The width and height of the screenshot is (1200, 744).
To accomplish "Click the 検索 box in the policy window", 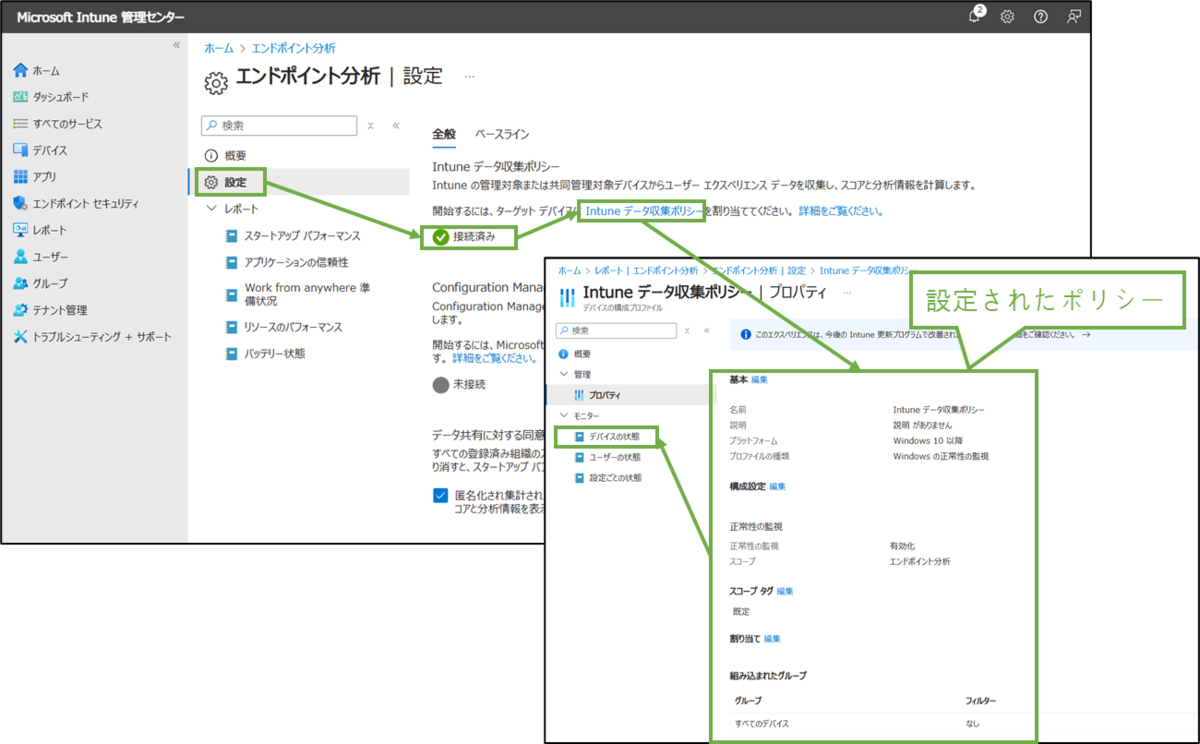I will (x=617, y=330).
